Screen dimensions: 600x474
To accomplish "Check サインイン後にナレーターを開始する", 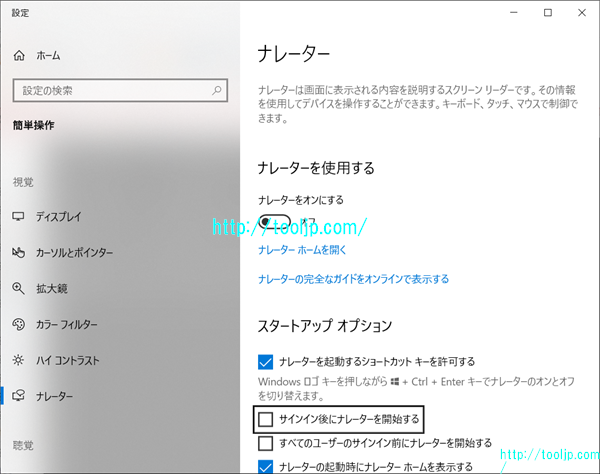I will click(x=266, y=419).
